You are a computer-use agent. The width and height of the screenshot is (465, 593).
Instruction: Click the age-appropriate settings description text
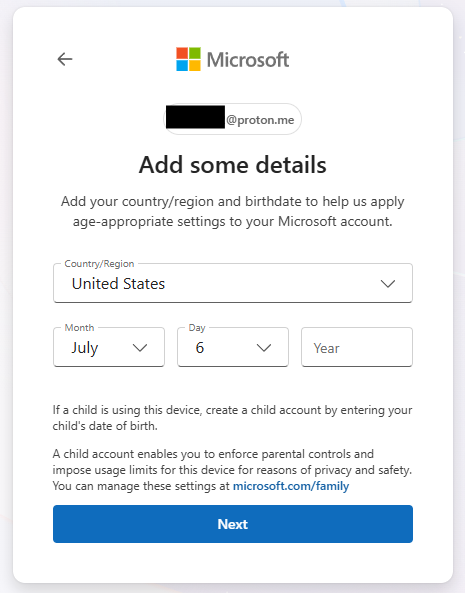(232, 211)
